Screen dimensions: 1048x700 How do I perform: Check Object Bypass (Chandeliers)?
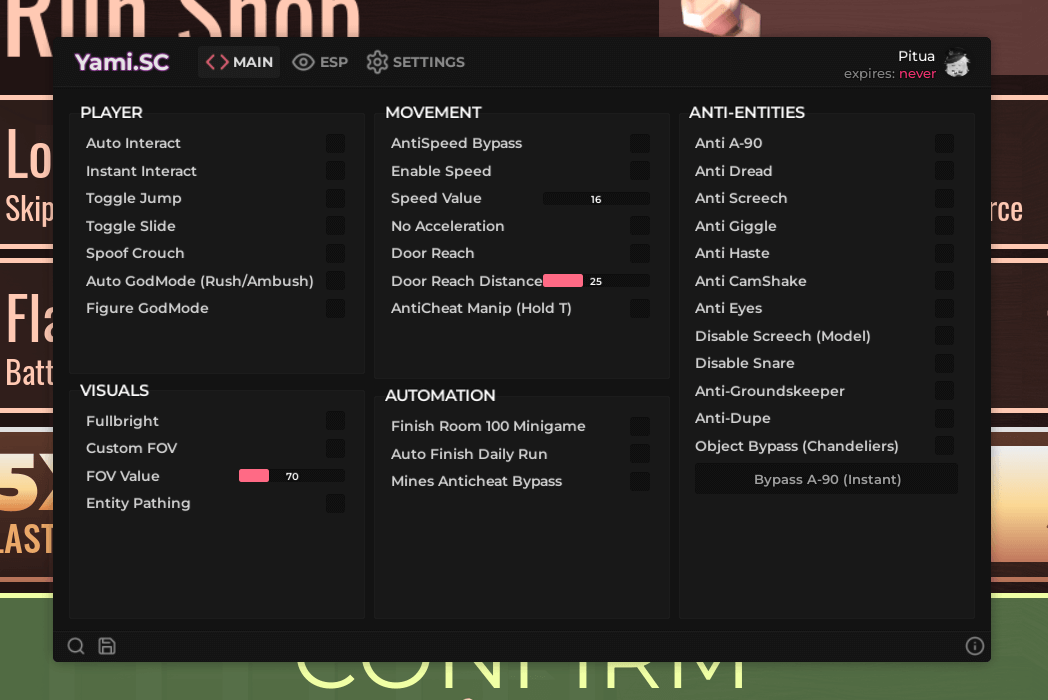click(x=944, y=446)
